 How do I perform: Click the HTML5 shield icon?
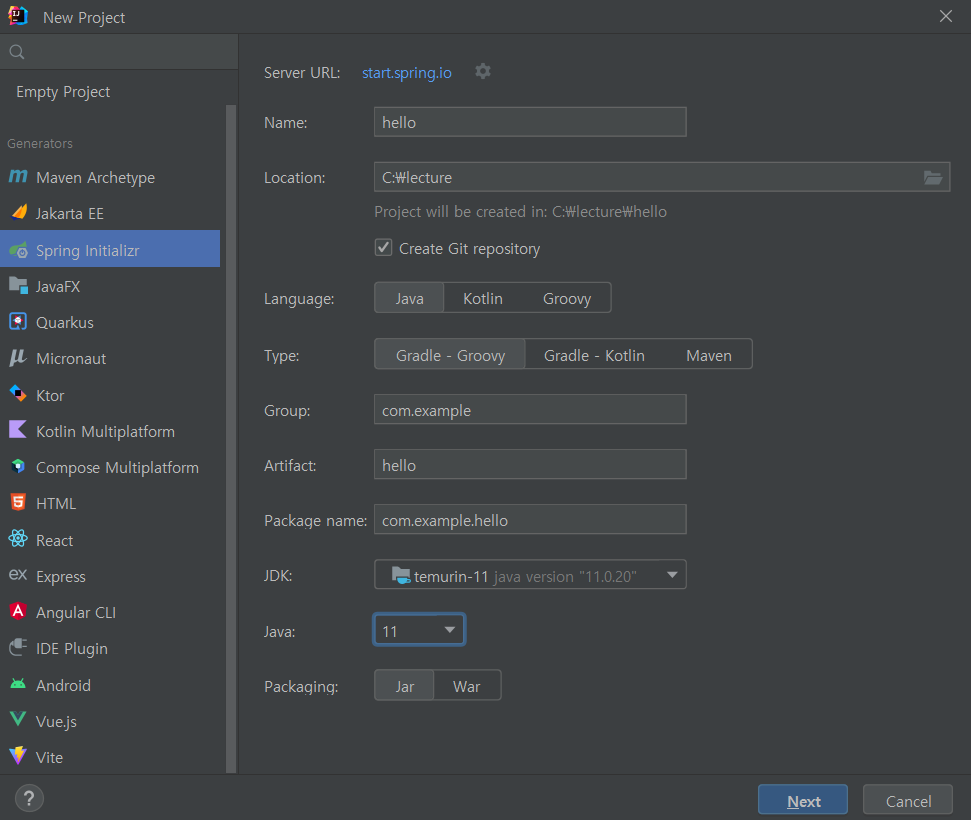(x=18, y=502)
